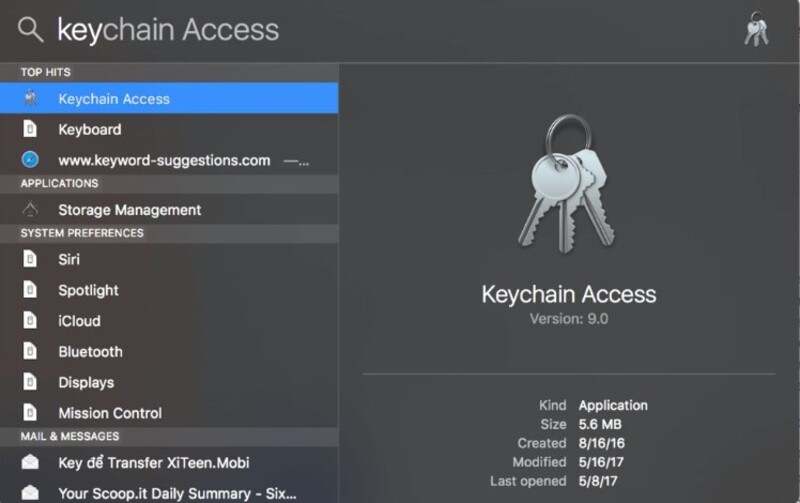Click the small keys icon in search bar
The width and height of the screenshot is (800, 503).
(x=756, y=30)
